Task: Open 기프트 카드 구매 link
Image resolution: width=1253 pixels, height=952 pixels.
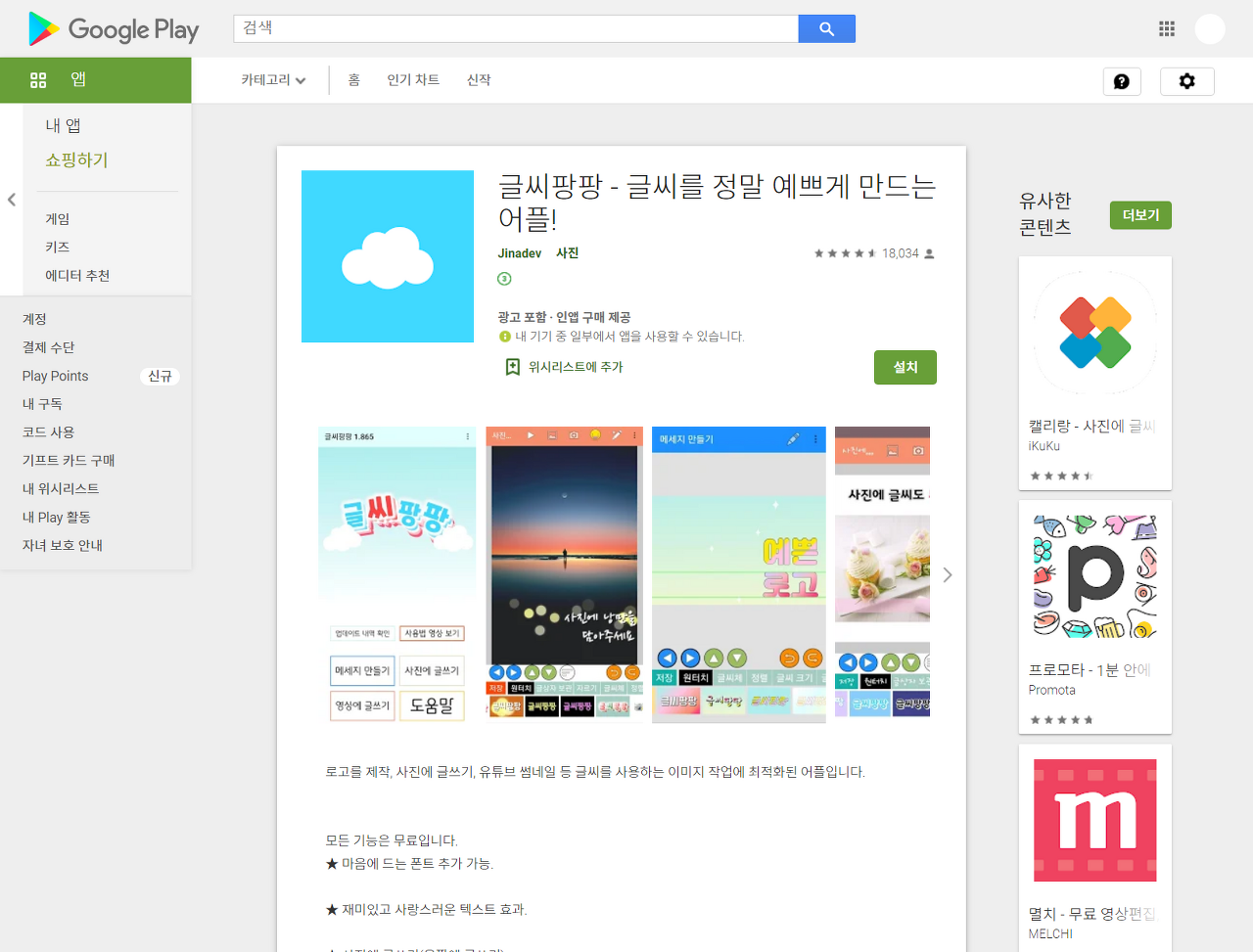Action: 69,461
